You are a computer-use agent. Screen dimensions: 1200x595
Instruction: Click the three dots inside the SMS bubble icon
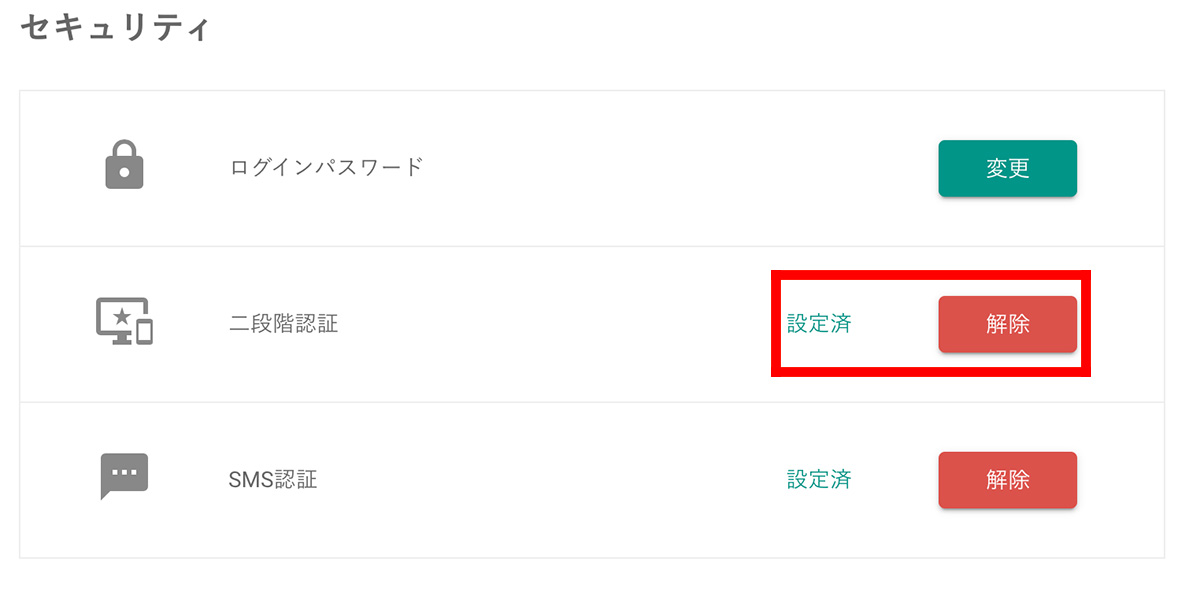coord(124,471)
